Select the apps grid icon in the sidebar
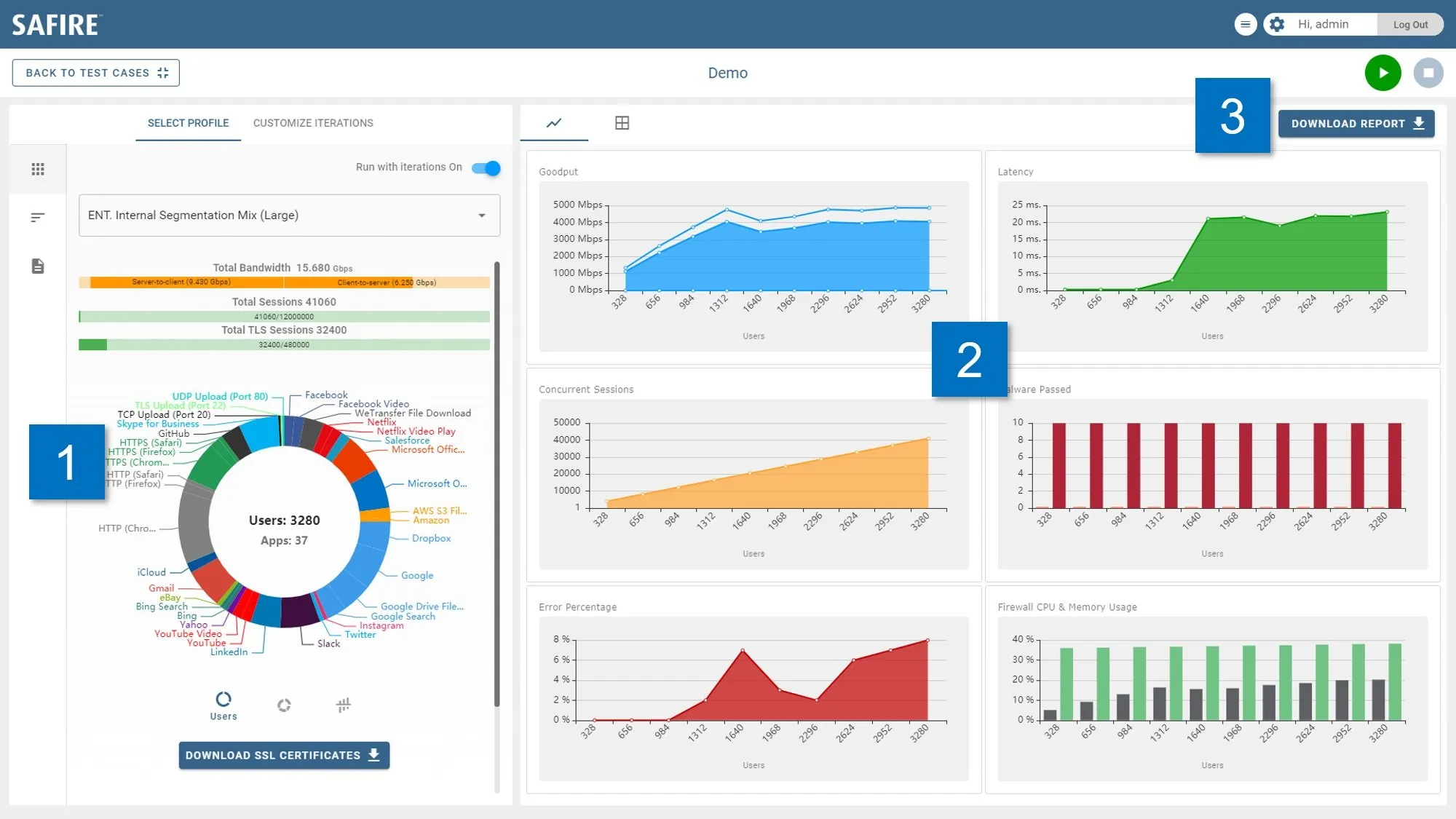 (38, 169)
